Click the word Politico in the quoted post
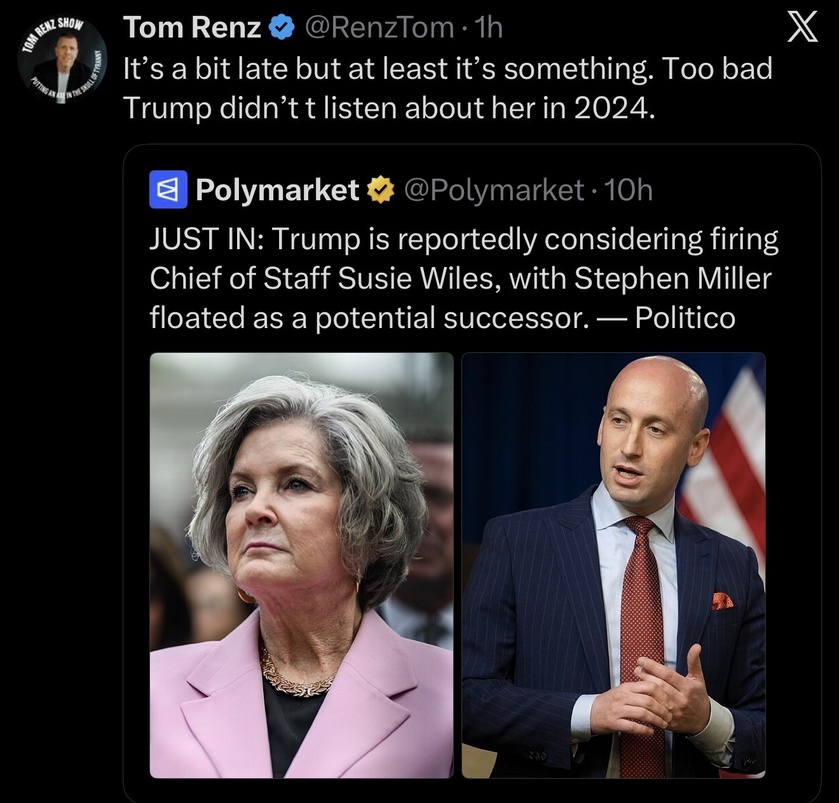The height and width of the screenshot is (803, 839). tap(685, 318)
